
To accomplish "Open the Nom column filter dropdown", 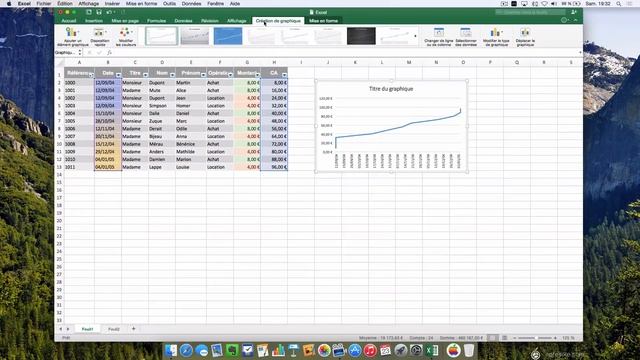I will [x=172, y=75].
